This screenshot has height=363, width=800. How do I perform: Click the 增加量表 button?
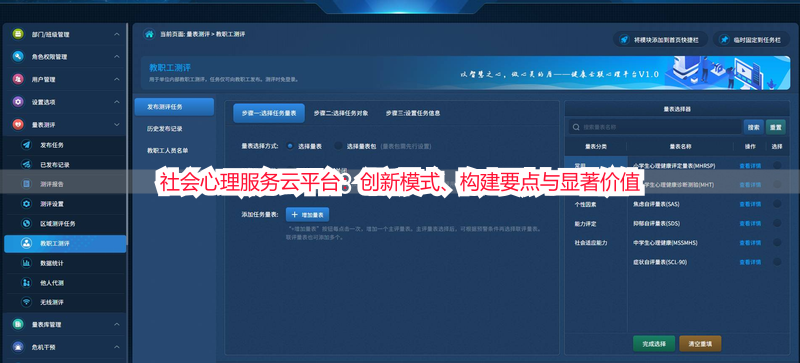(x=308, y=214)
